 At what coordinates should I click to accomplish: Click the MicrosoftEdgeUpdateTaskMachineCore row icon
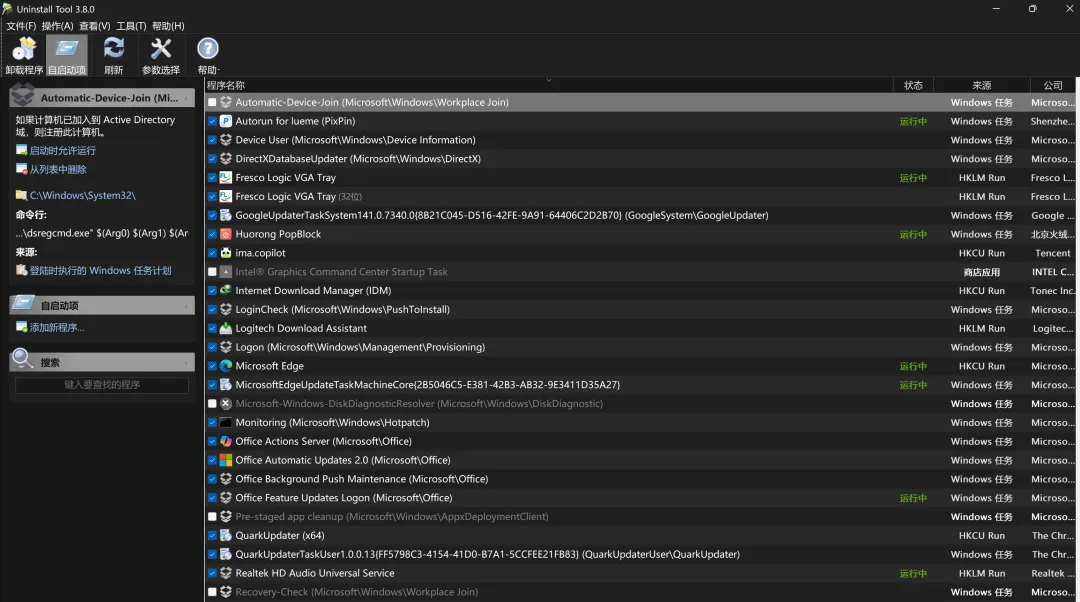pyautogui.click(x=225, y=385)
